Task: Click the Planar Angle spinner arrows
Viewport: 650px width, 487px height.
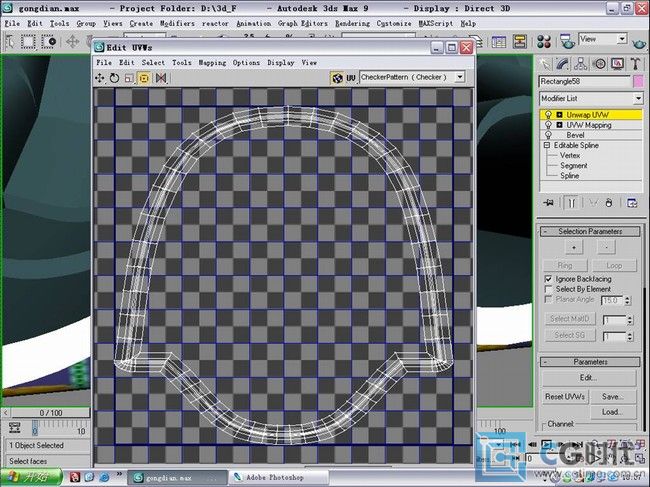Action: (628, 300)
